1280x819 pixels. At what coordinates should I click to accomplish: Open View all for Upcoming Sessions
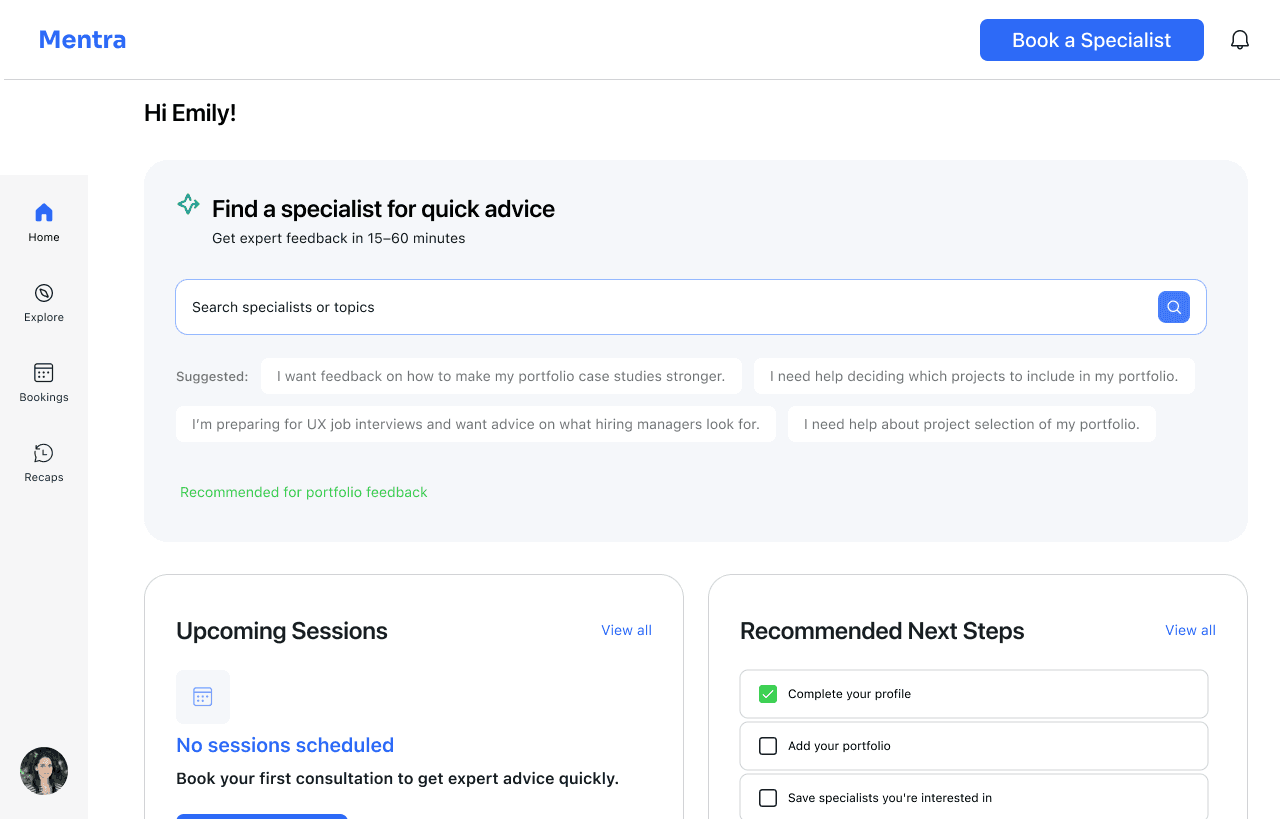626,630
